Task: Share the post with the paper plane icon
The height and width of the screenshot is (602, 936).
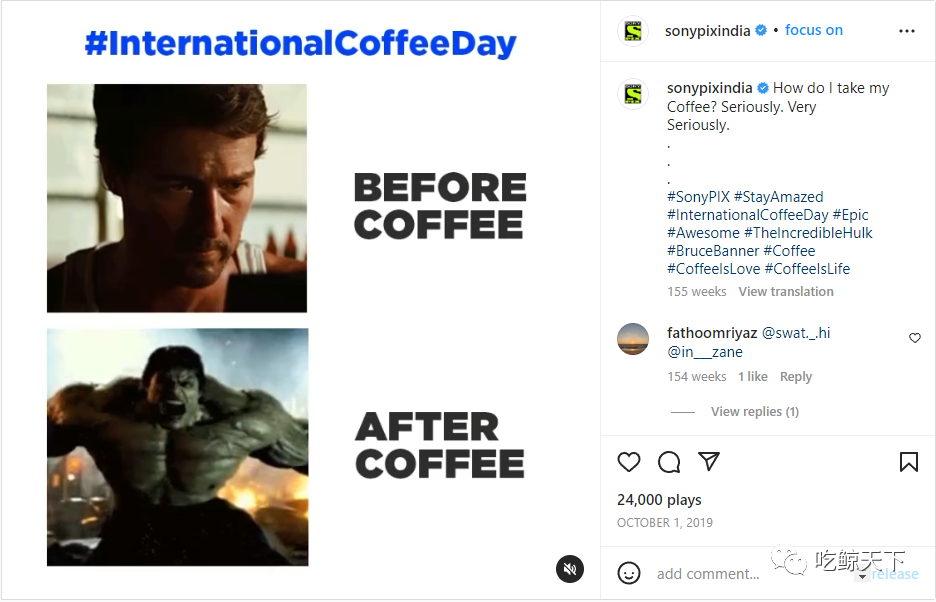Action: [x=709, y=462]
